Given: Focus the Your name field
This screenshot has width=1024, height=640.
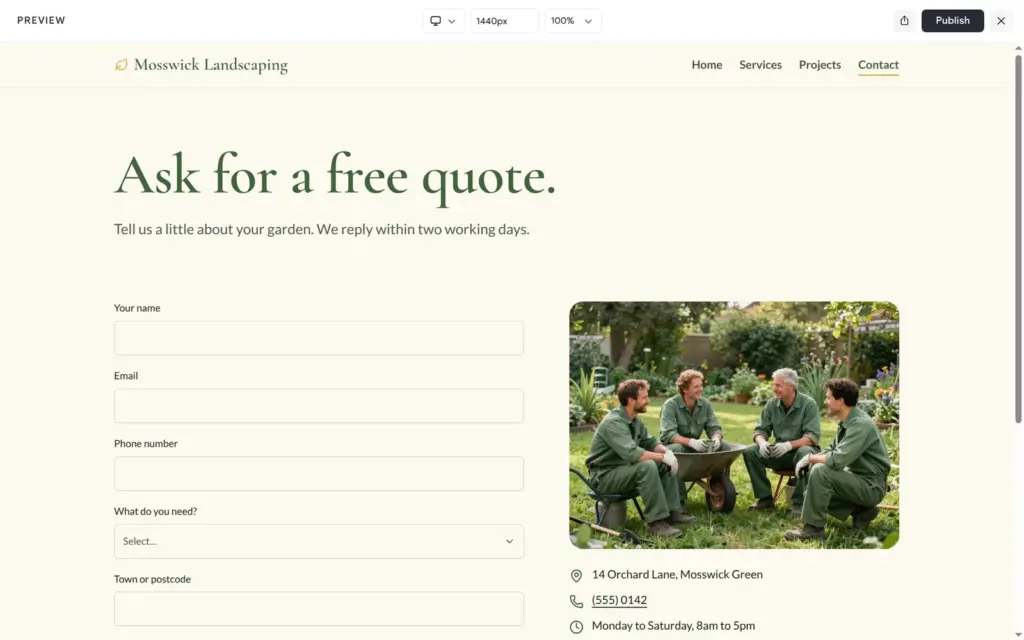Looking at the screenshot, I should coord(319,338).
